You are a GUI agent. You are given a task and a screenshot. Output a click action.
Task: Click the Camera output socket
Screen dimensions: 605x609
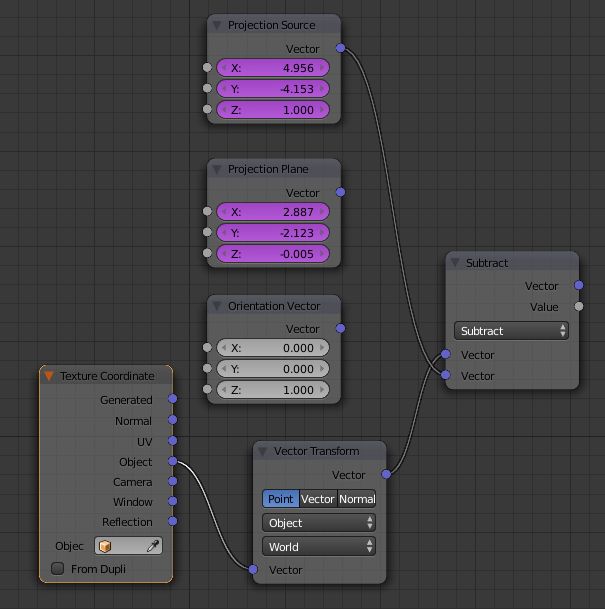pos(172,481)
